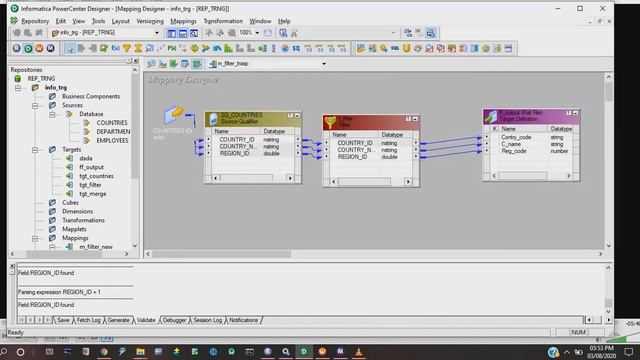
Task: Launch Workflow Manager via the orange W icon
Action: 39,48
